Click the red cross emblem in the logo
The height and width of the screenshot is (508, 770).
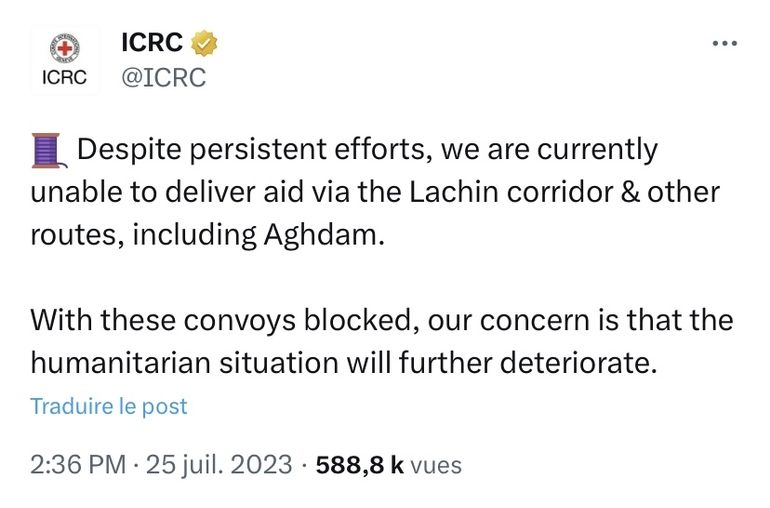(x=64, y=49)
